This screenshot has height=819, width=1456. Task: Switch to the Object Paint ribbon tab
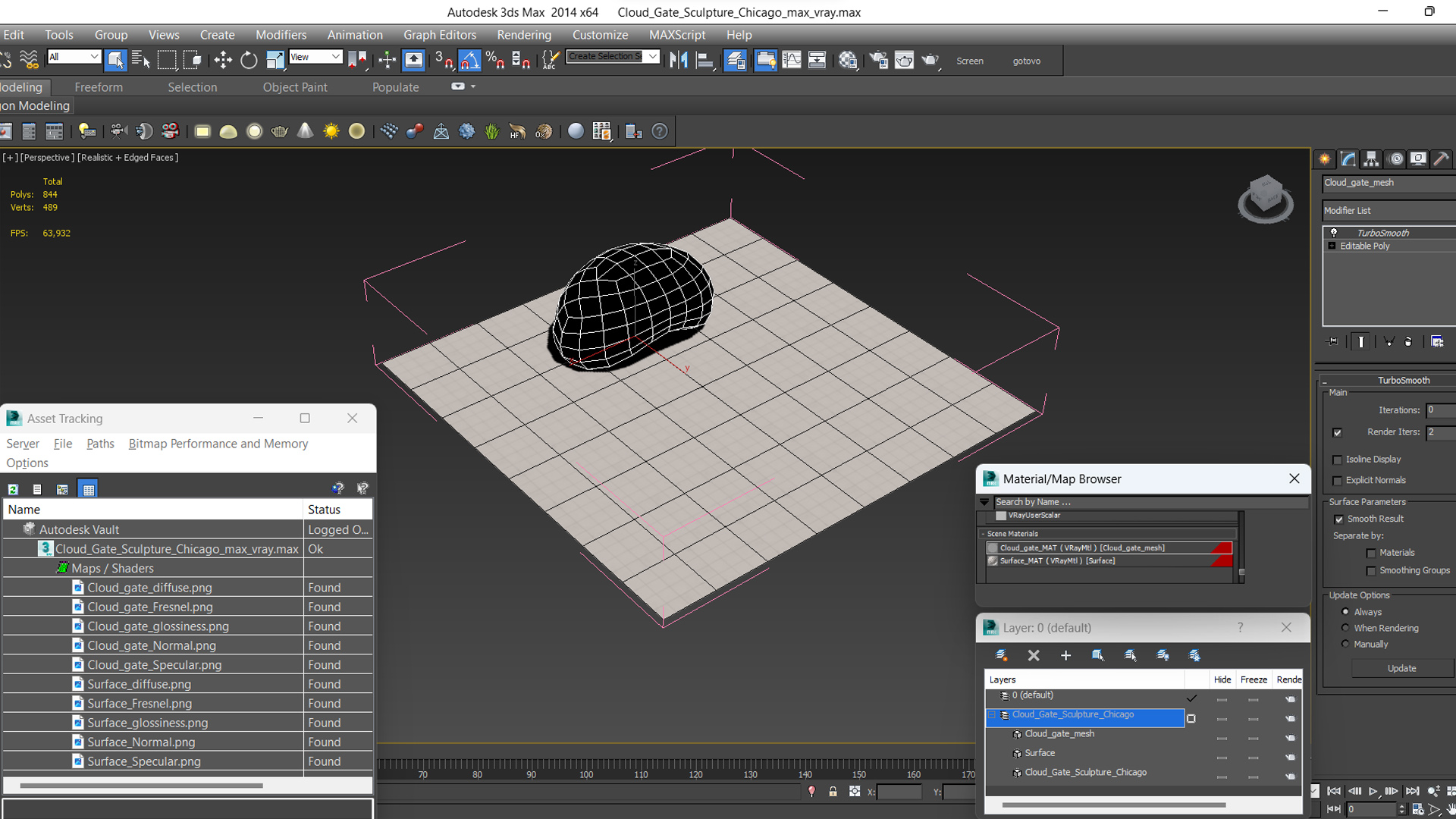pos(295,87)
